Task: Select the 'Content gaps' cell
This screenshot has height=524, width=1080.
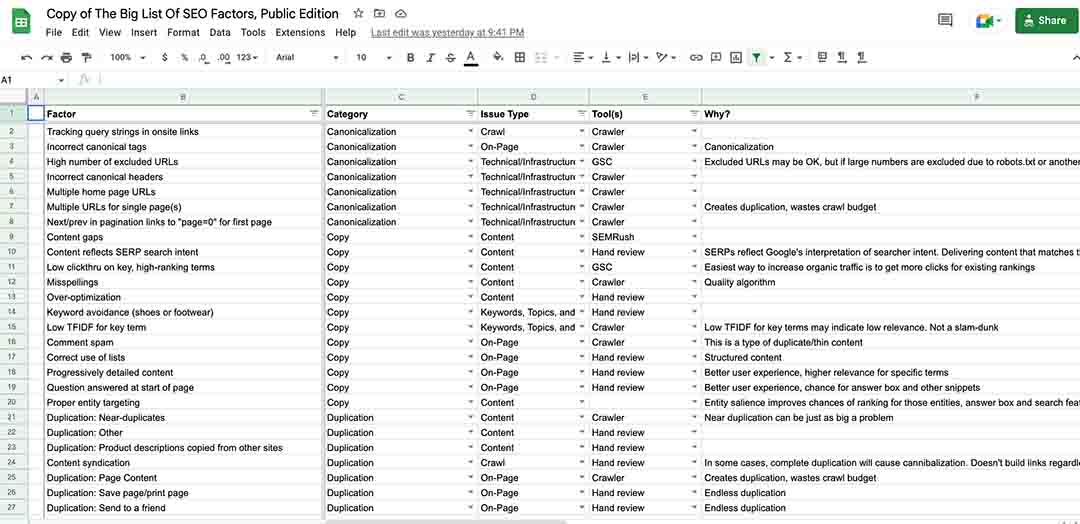Action: click(184, 237)
